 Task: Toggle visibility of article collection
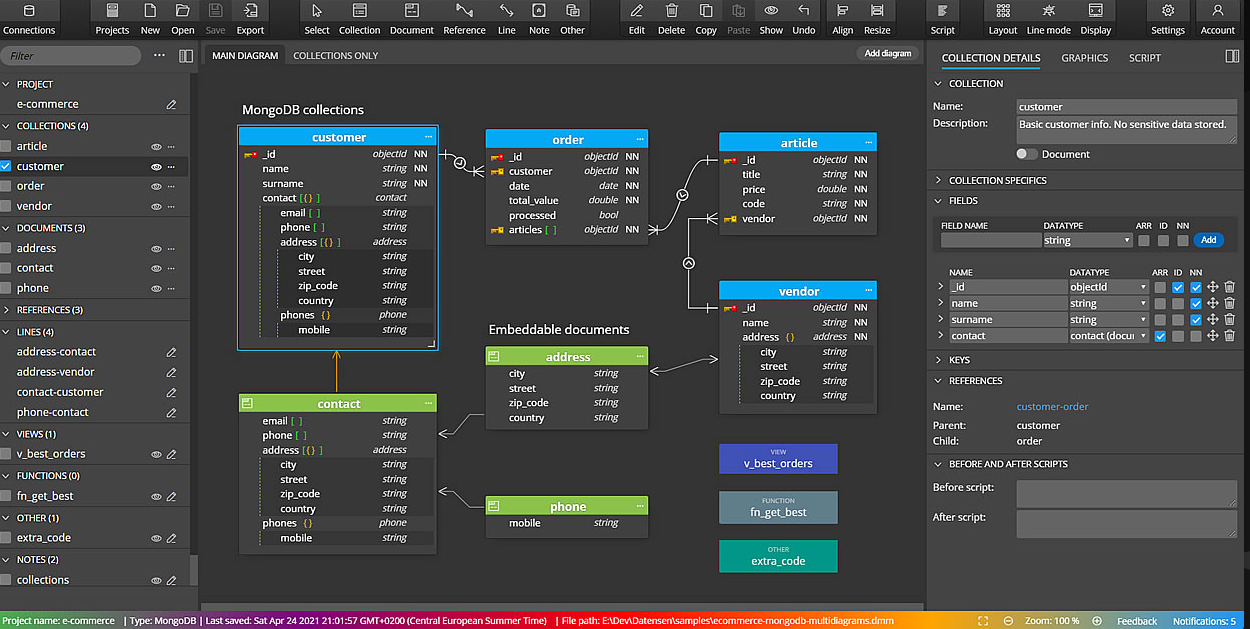156,146
